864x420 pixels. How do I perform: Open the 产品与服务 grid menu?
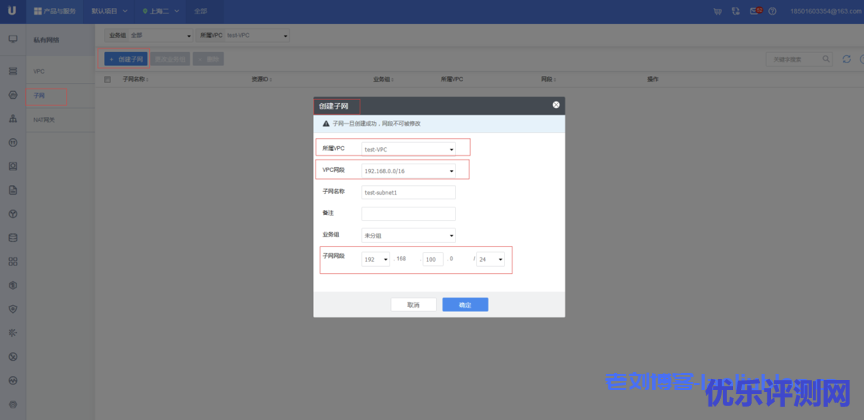55,11
